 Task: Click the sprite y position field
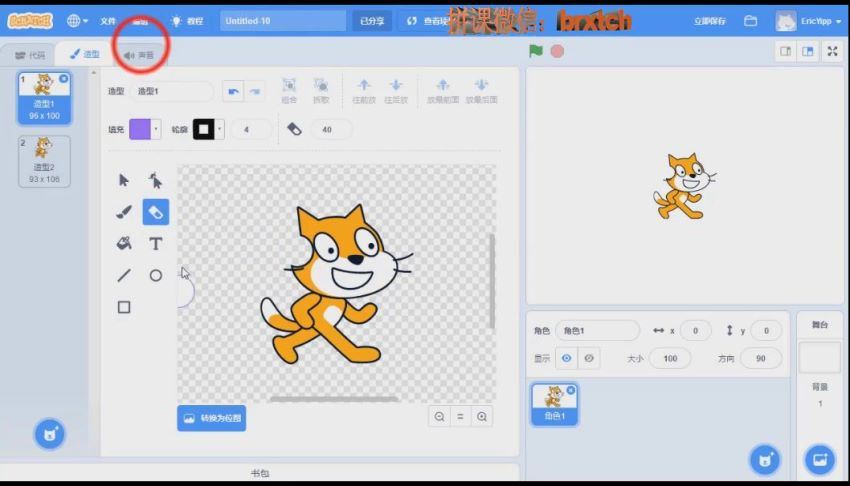coord(766,331)
